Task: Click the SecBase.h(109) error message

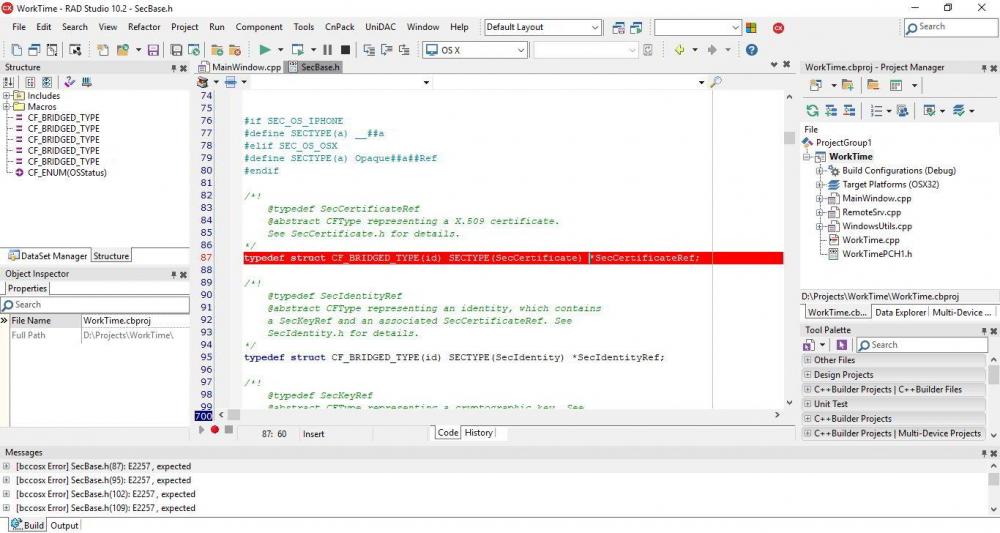Action: [x=105, y=508]
